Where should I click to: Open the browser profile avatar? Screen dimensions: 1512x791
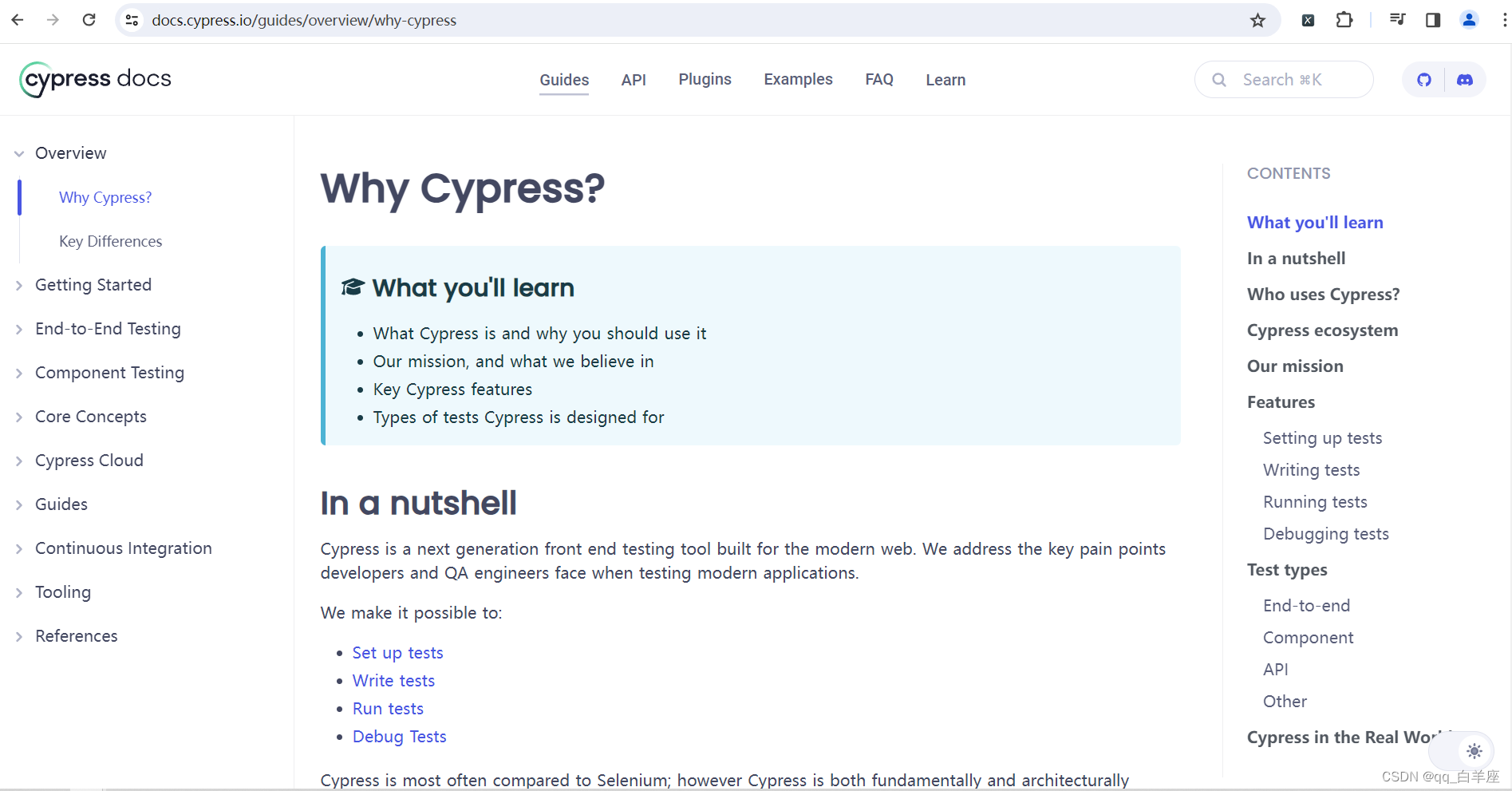click(x=1469, y=20)
